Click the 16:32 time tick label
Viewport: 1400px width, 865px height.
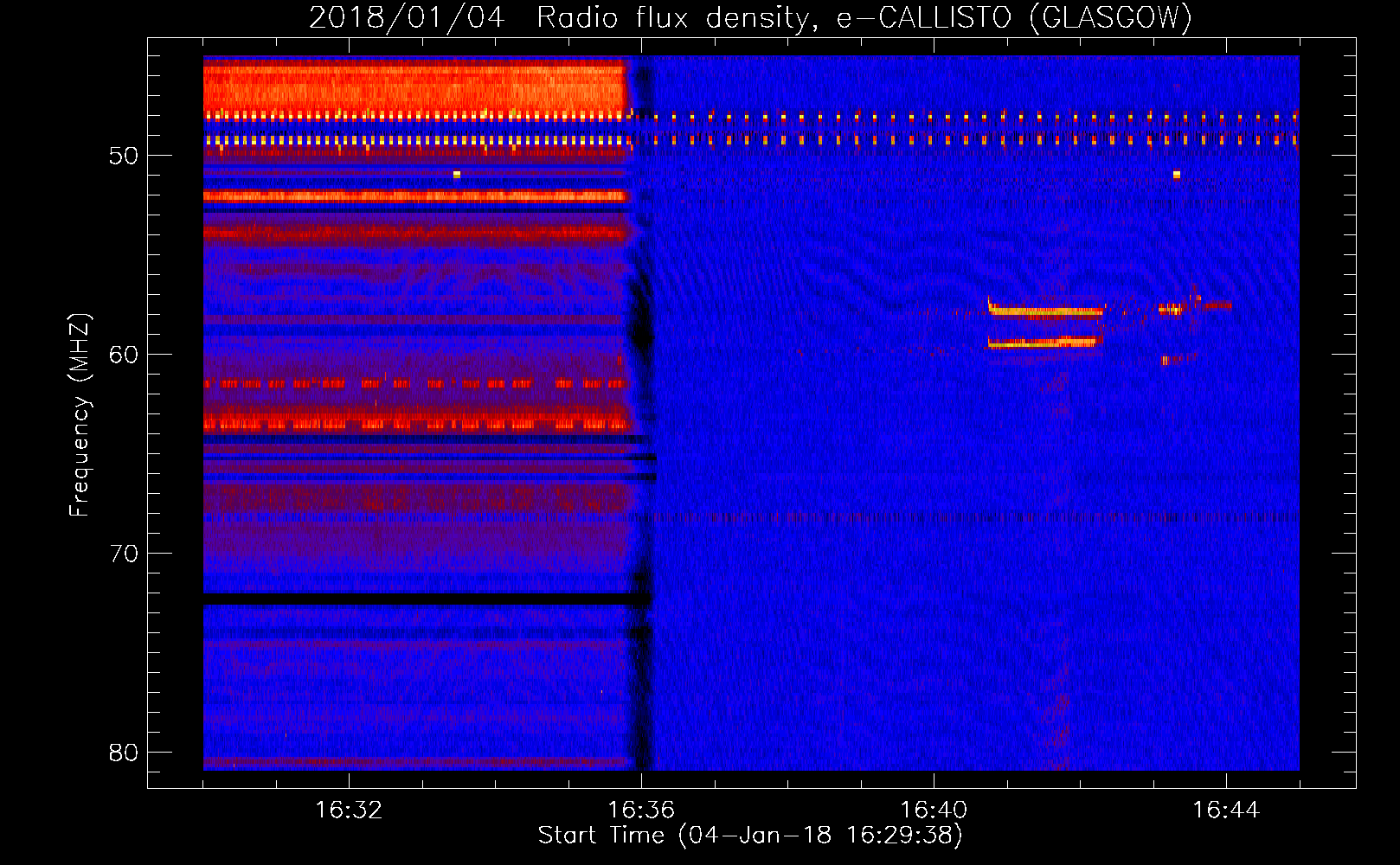pos(349,811)
